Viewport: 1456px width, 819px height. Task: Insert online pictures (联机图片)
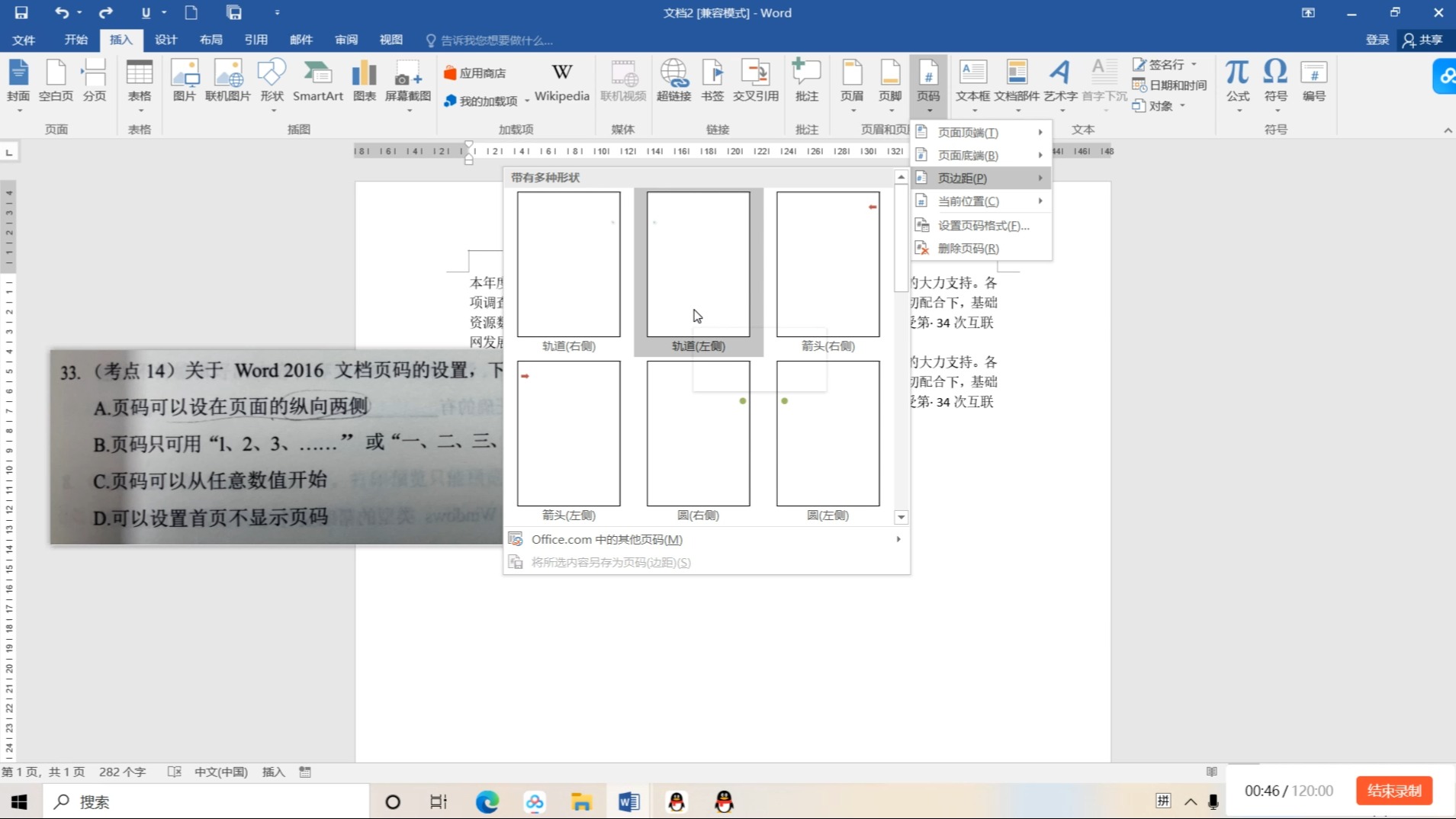click(x=228, y=82)
